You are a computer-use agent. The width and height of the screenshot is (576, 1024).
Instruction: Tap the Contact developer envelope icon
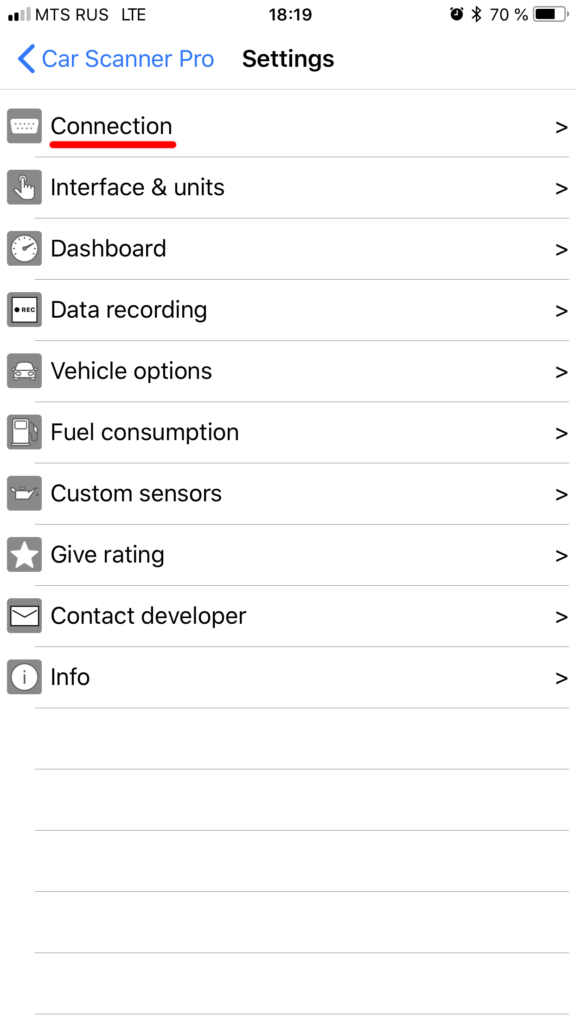coord(24,616)
